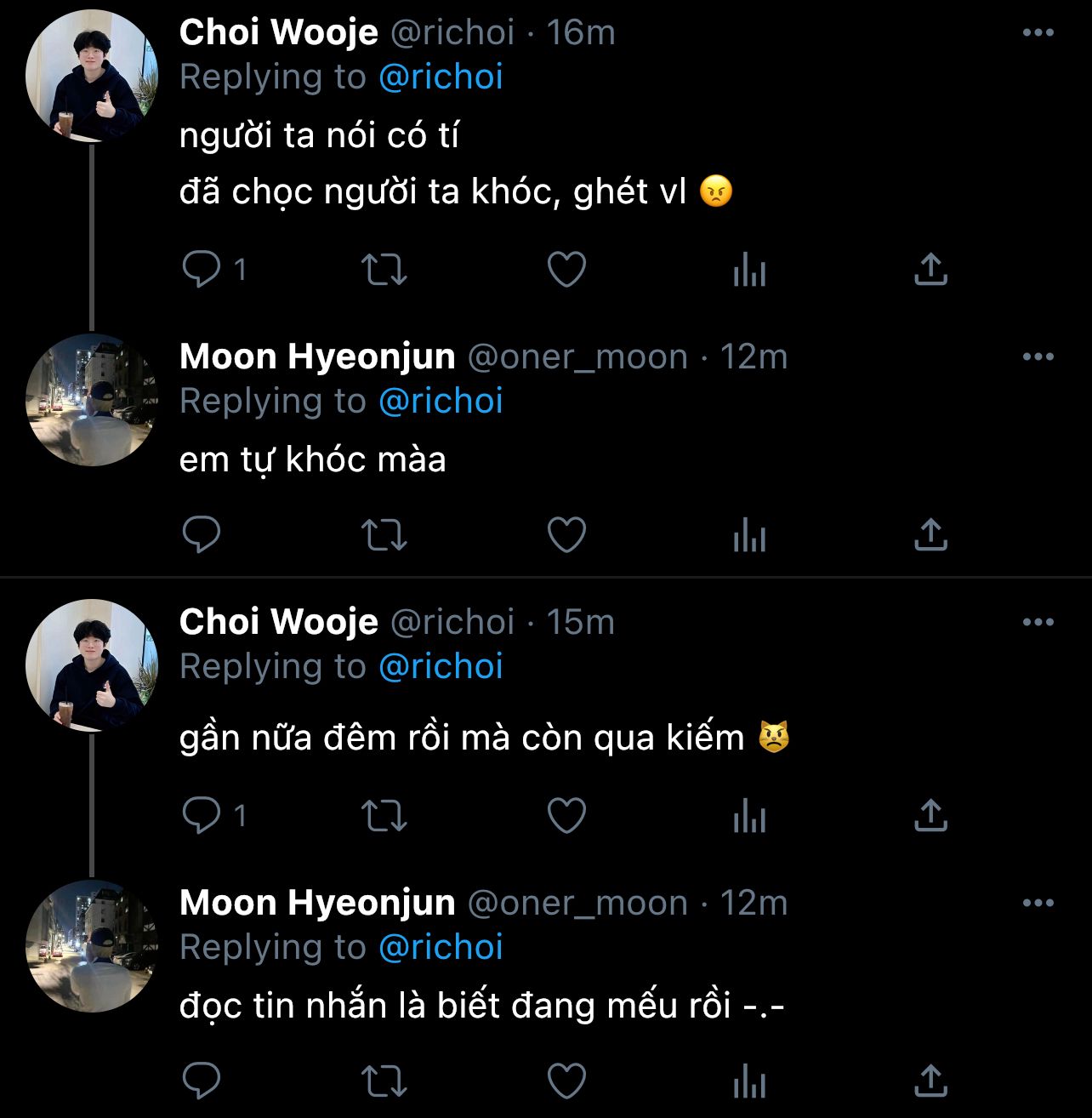Image resolution: width=1092 pixels, height=1118 pixels.
Task: Reply to Choi Wooje's 16m tweet
Action: [x=202, y=270]
